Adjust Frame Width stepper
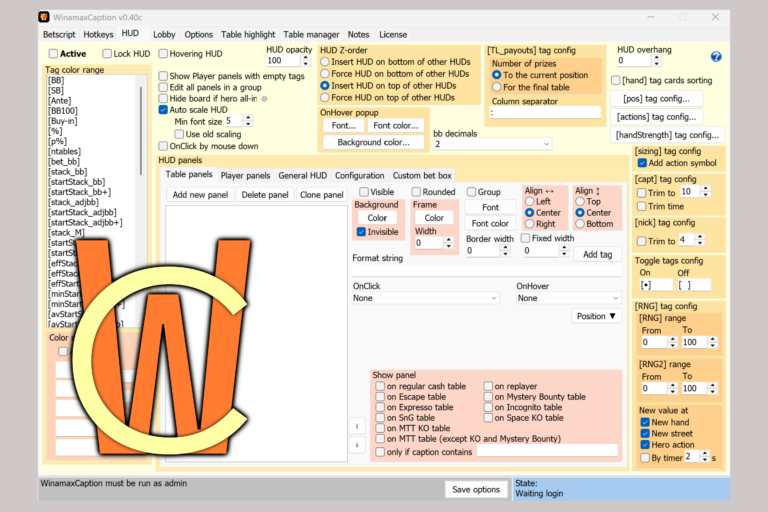768x512 pixels. 449,243
